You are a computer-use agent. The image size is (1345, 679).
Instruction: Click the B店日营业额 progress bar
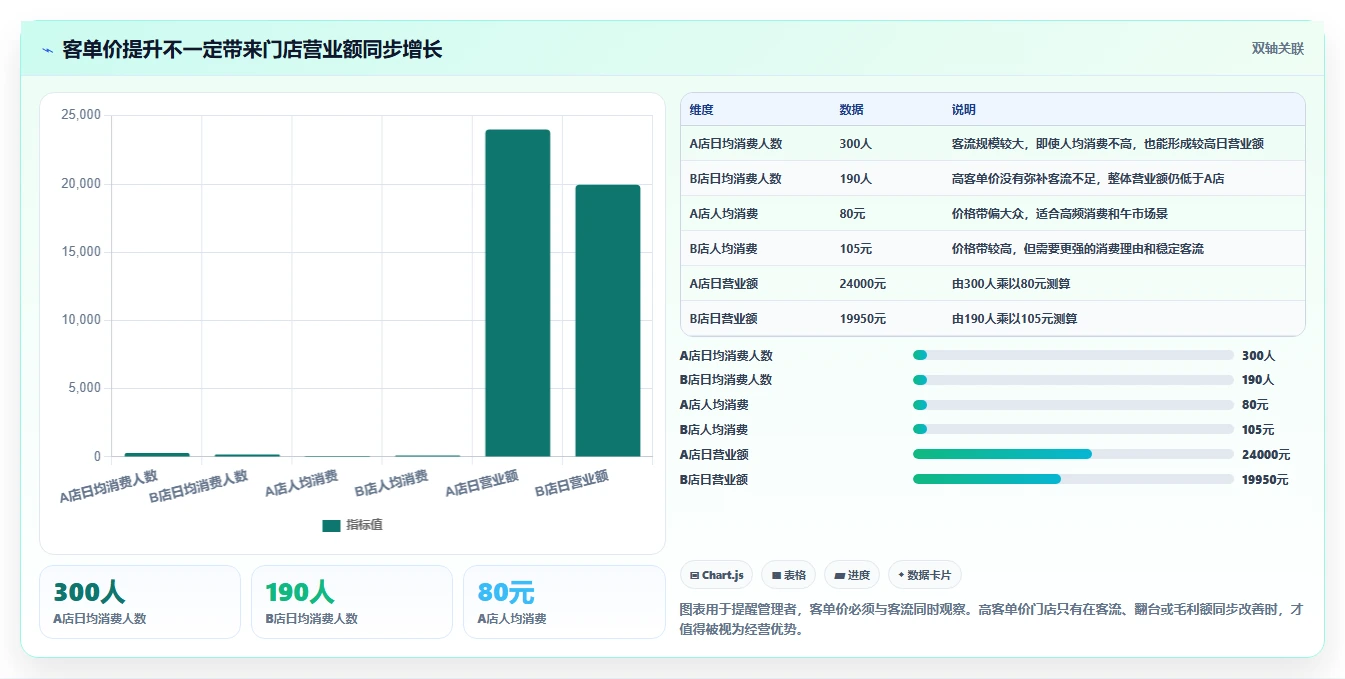coord(1073,479)
